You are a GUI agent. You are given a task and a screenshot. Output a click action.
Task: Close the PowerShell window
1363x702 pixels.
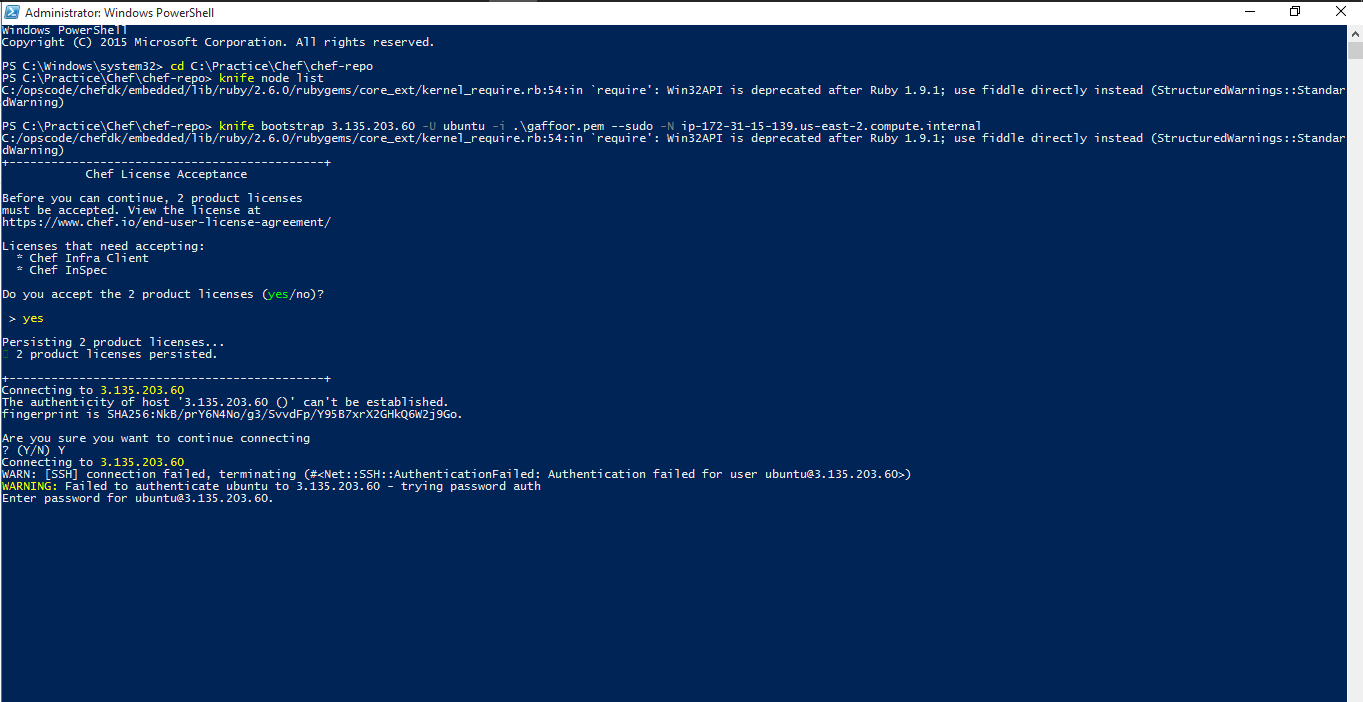tap(1340, 11)
